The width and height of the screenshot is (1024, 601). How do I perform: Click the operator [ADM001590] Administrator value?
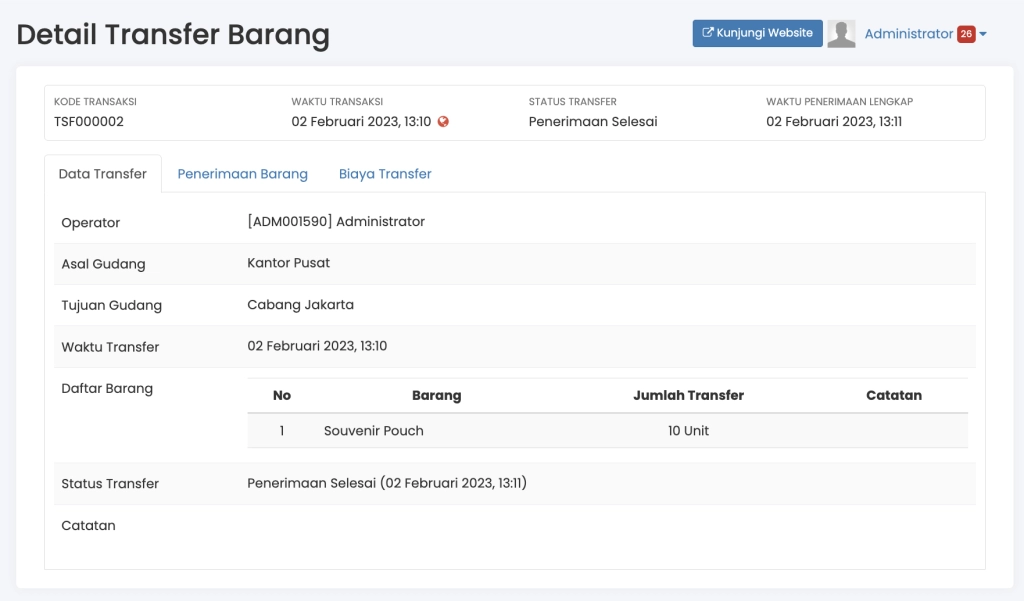click(x=336, y=221)
